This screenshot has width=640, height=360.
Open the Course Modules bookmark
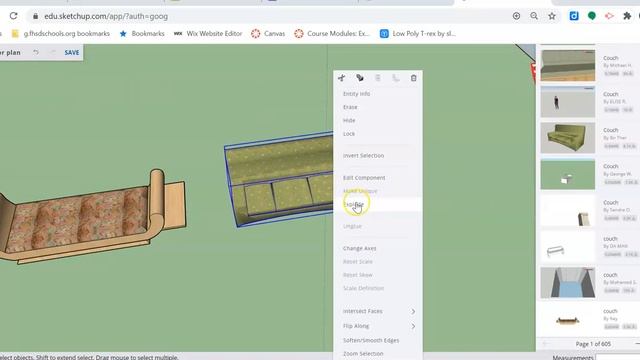click(332, 33)
